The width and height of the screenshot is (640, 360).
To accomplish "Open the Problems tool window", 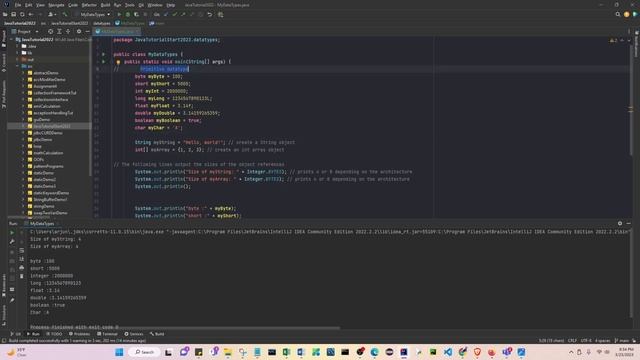I will click(79, 334).
